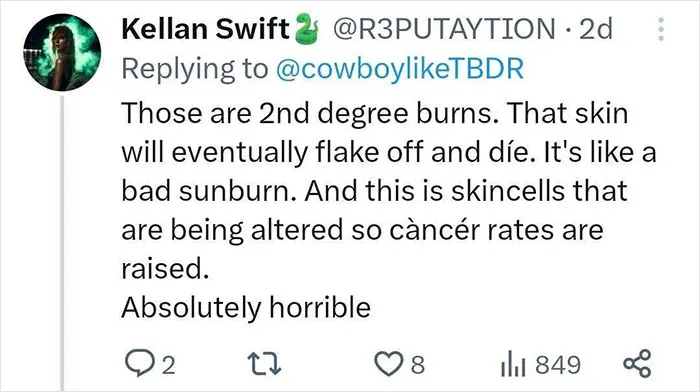Open Kellan Swift's profile picture
Viewport: 700px width, 392px height.
click(62, 52)
